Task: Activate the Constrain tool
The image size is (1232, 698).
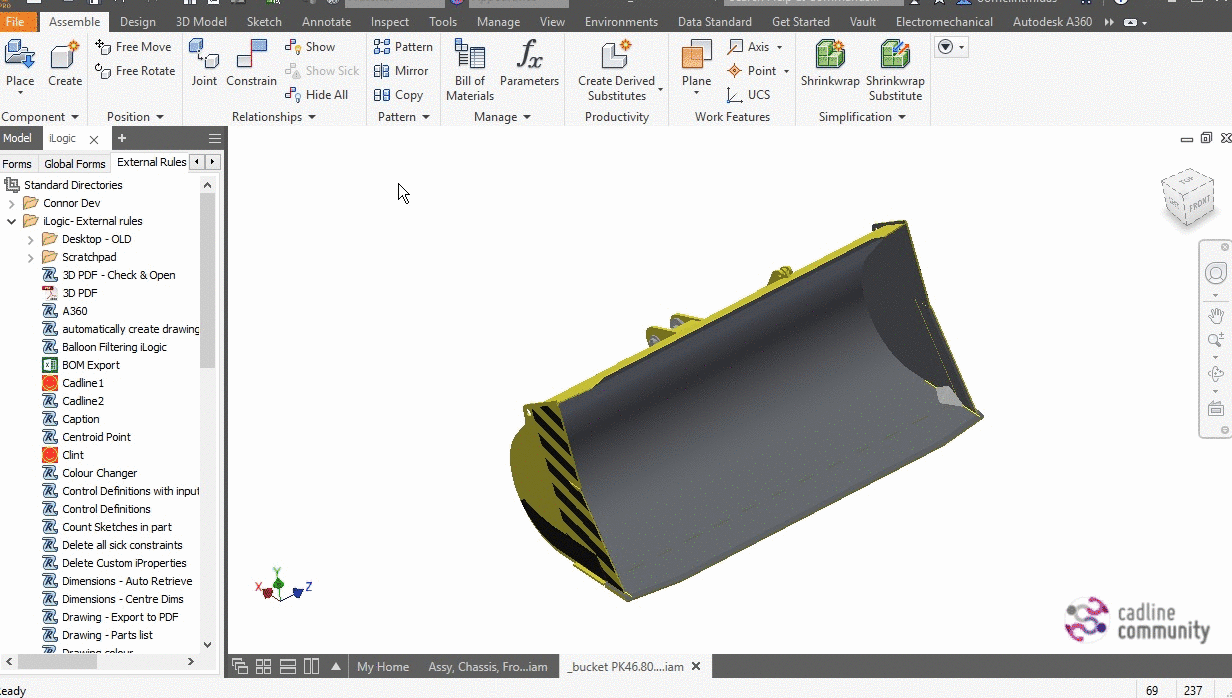Action: click(251, 63)
